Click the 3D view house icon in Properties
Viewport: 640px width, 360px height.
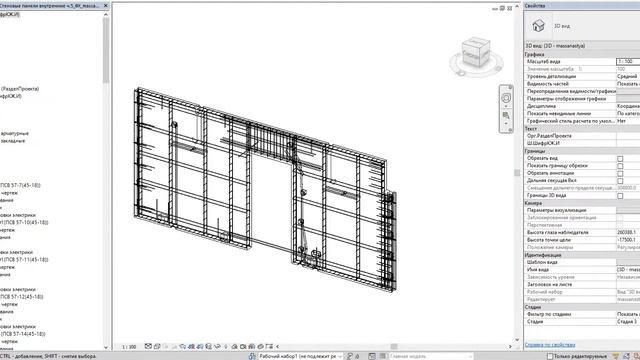click(538, 26)
